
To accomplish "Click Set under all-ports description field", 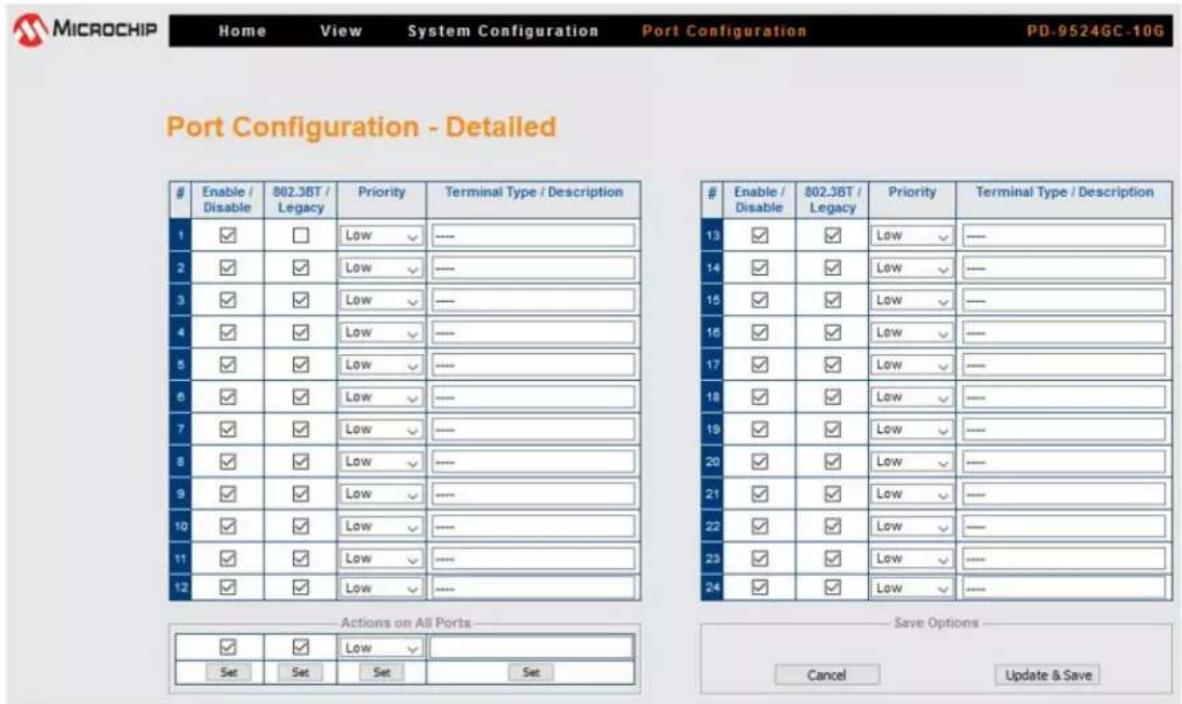I will point(531,672).
